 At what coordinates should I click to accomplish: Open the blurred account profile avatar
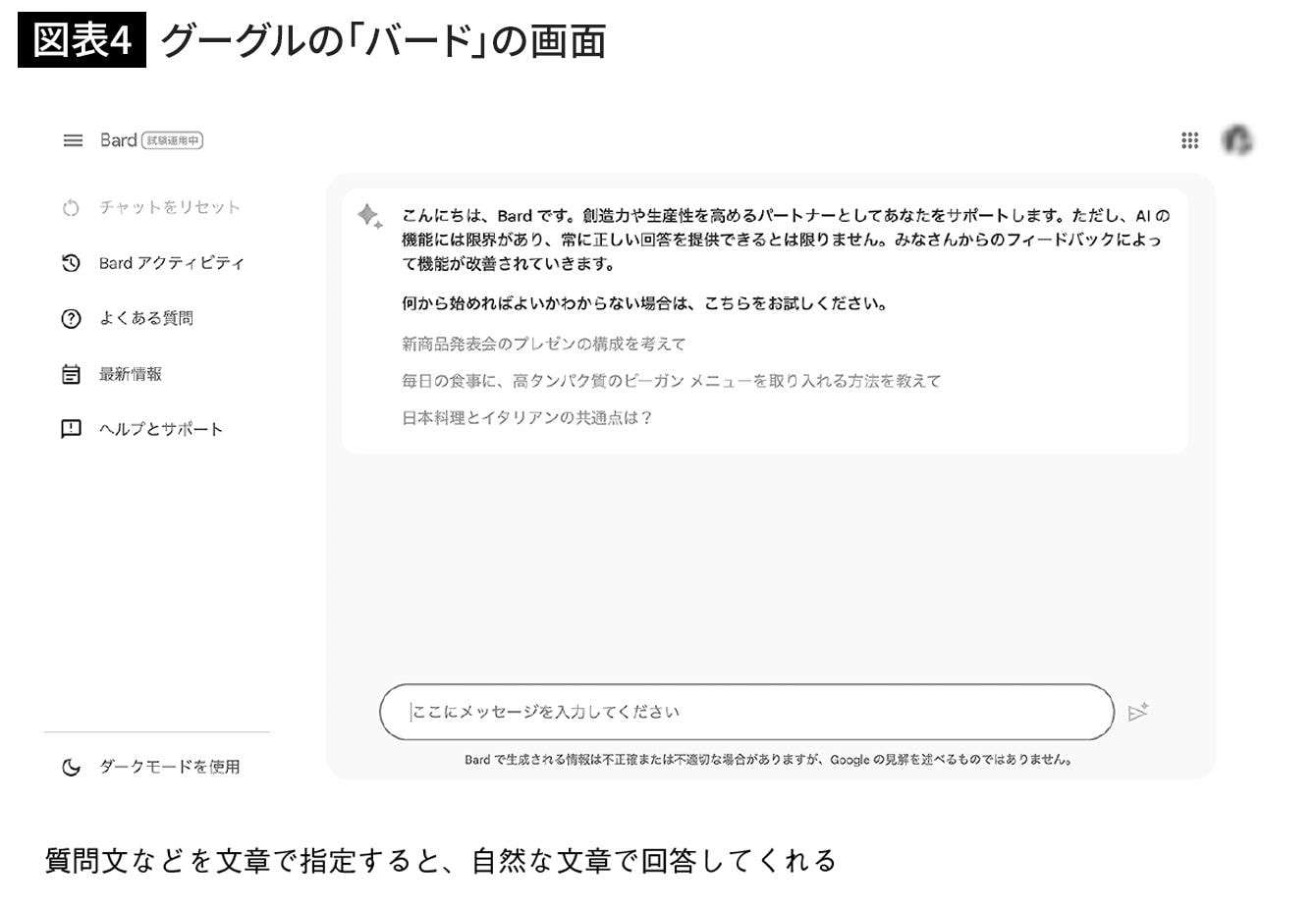1237,140
